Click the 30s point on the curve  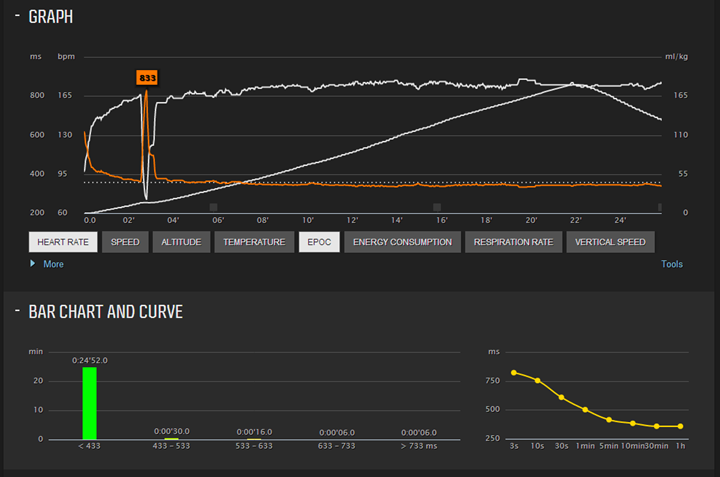click(562, 398)
